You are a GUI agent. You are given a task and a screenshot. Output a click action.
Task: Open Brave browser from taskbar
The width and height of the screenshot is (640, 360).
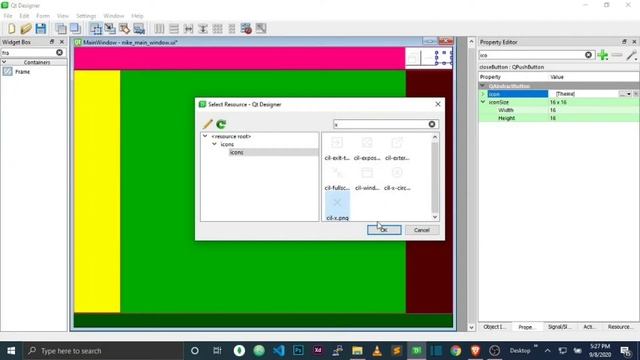475,351
